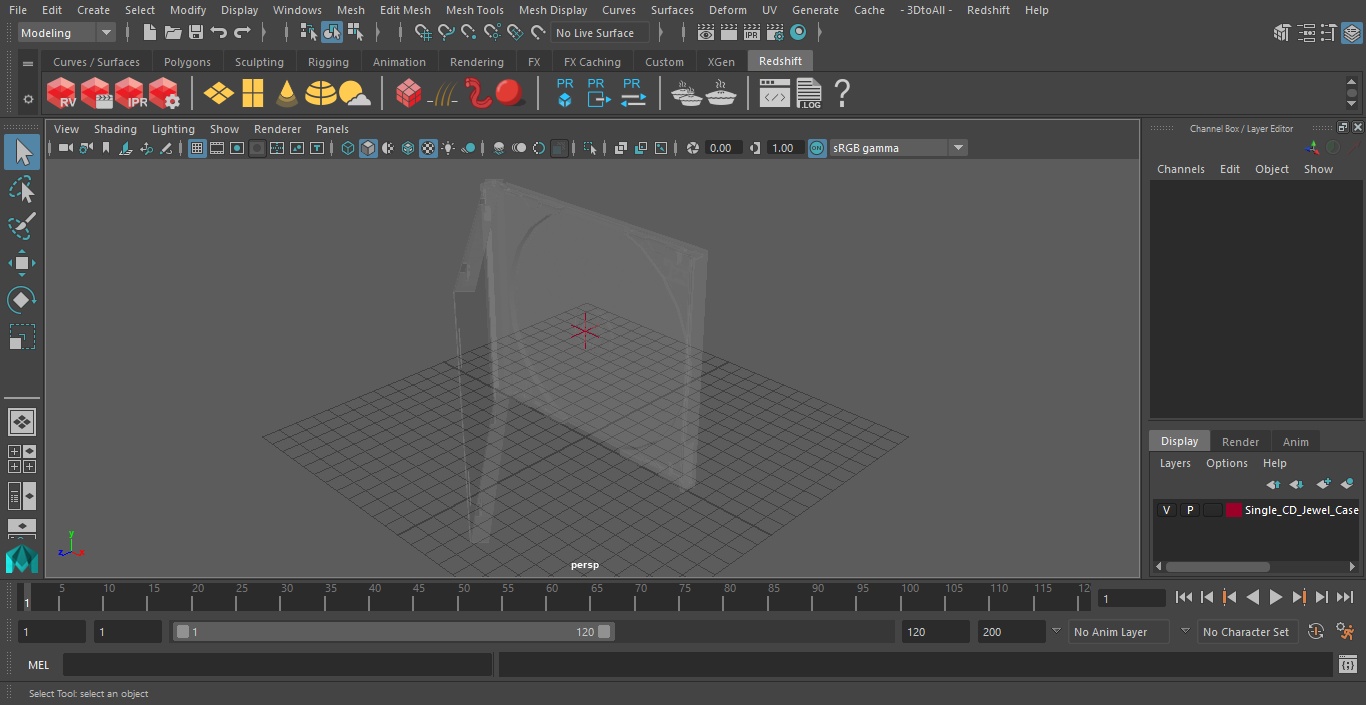Select the Select tool arrow
This screenshot has height=705, width=1366.
click(21, 152)
